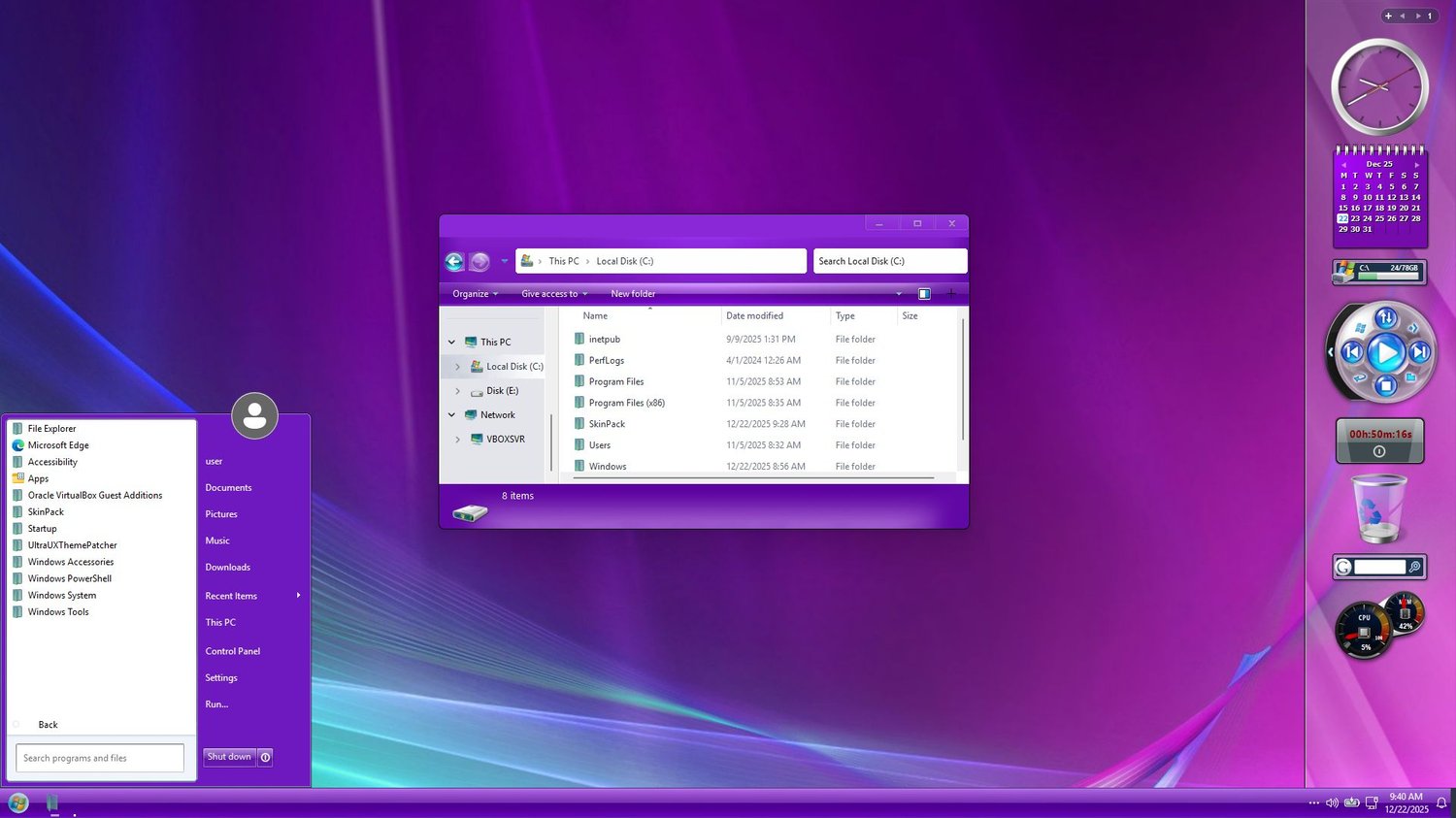Click the C:\ drive usage bar gadget

(1379, 273)
